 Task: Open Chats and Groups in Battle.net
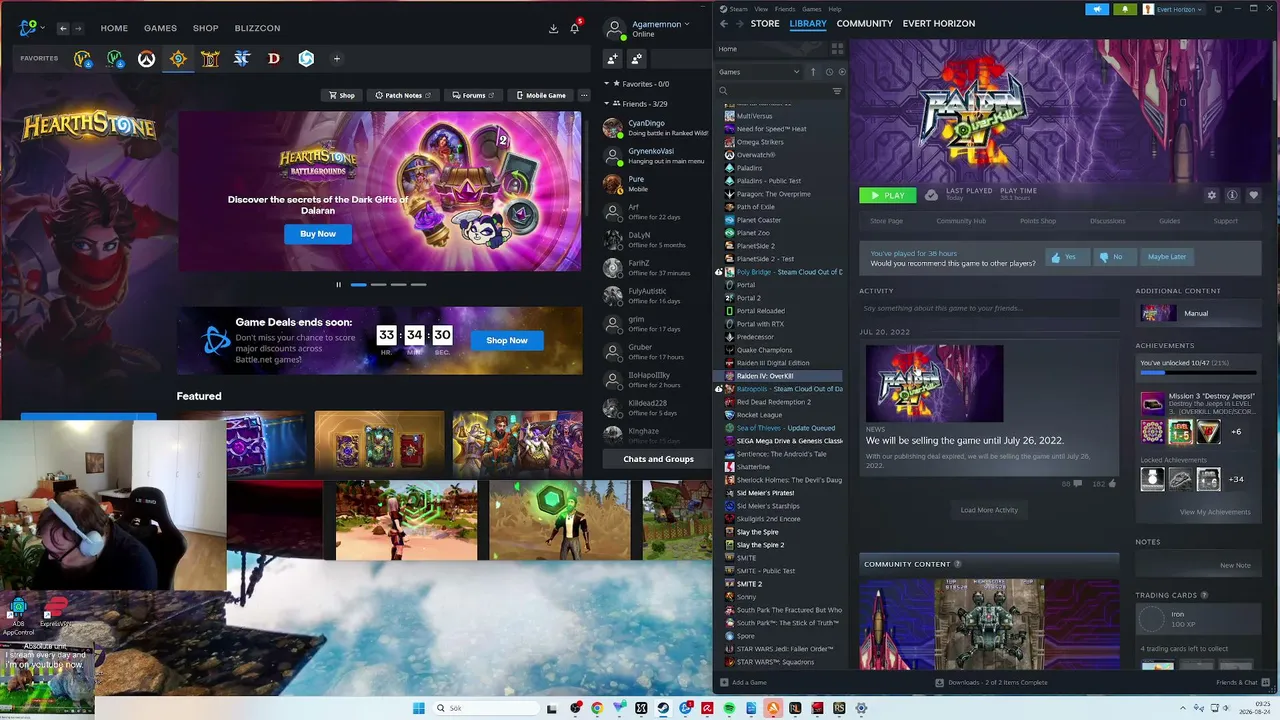[658, 459]
